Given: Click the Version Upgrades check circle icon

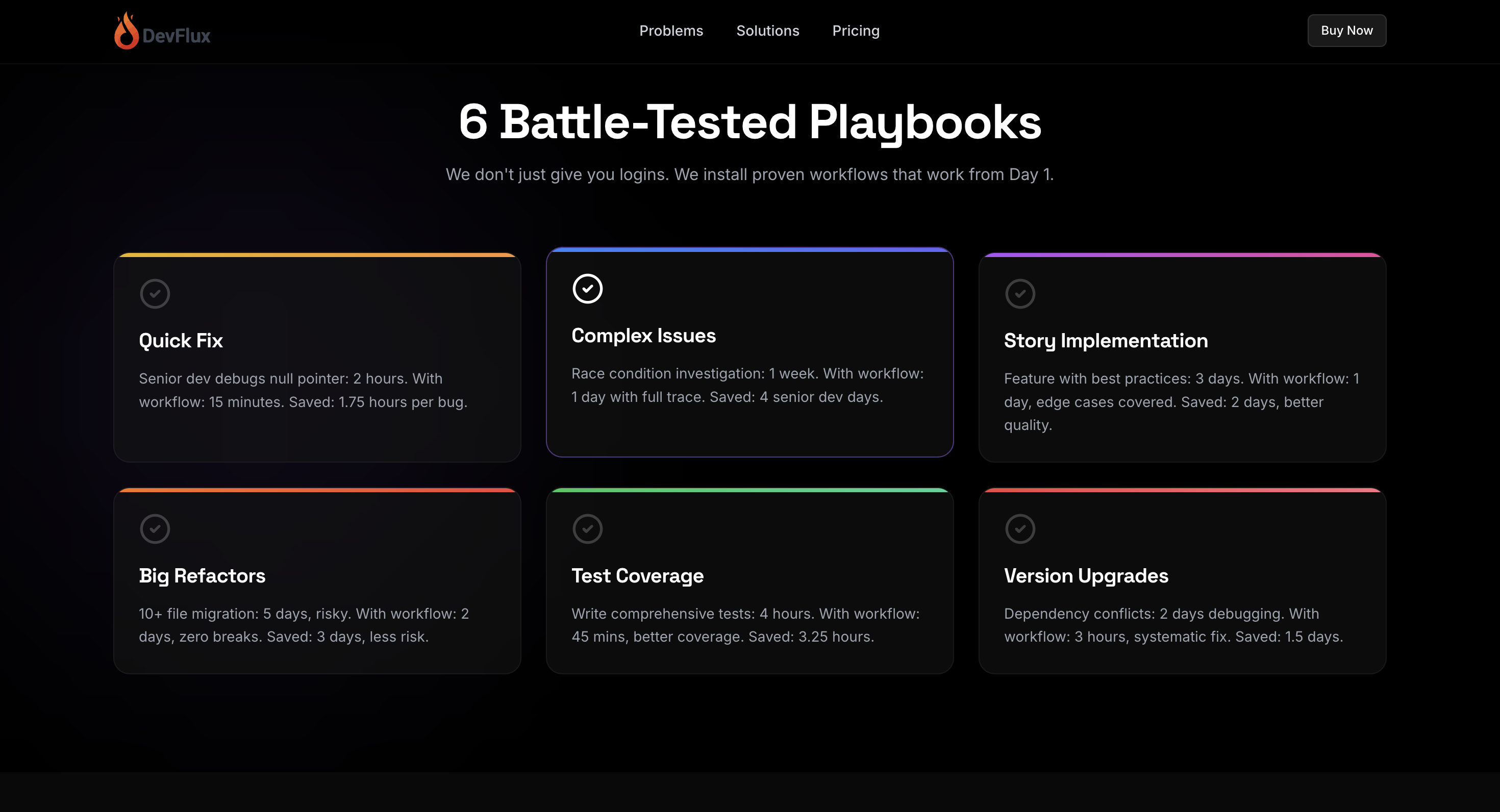Looking at the screenshot, I should tap(1020, 528).
